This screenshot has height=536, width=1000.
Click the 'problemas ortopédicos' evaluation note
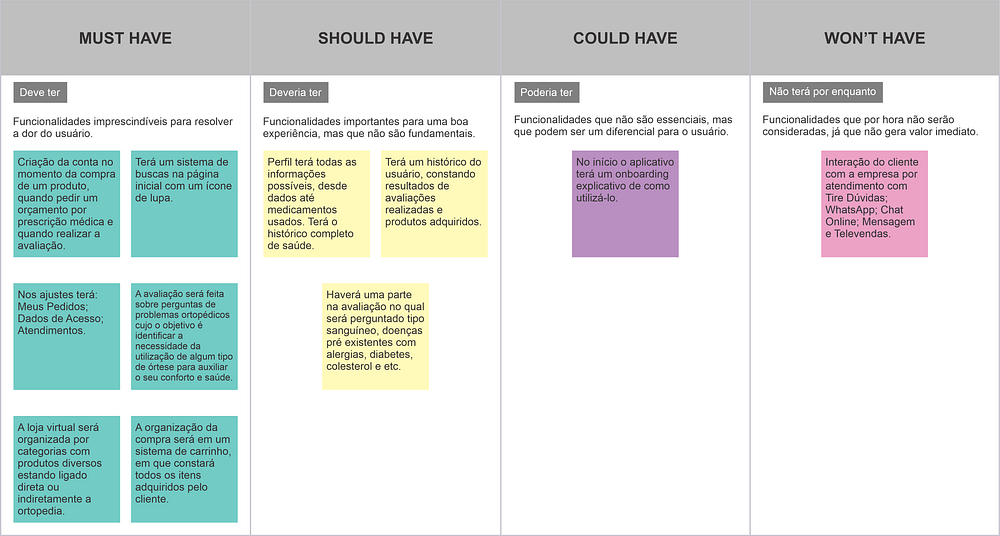pyautogui.click(x=184, y=336)
